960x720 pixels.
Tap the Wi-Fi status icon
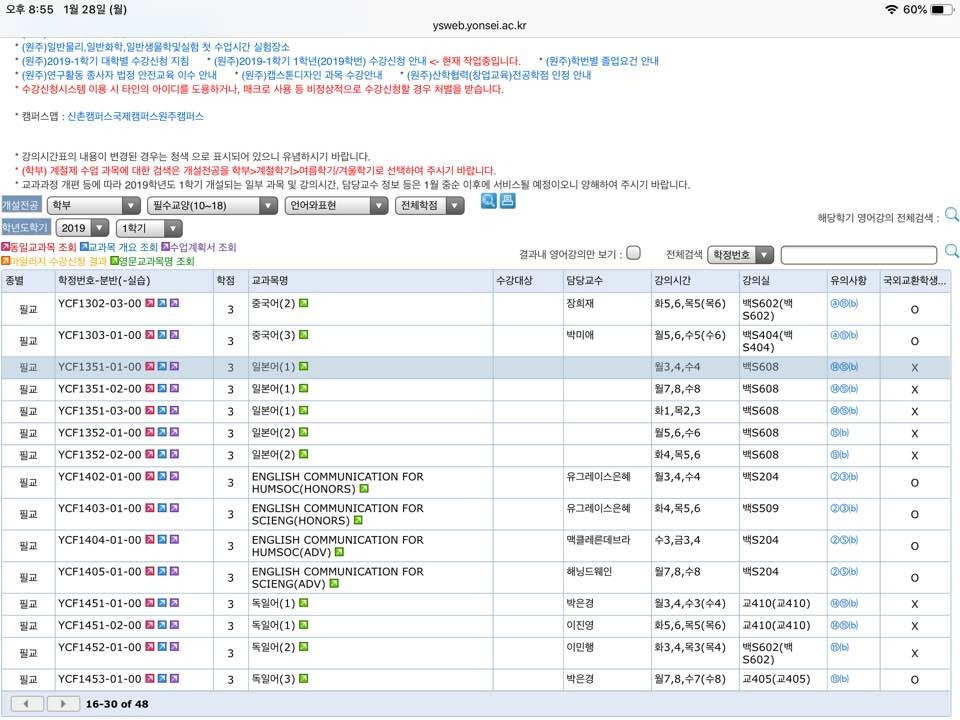click(891, 10)
